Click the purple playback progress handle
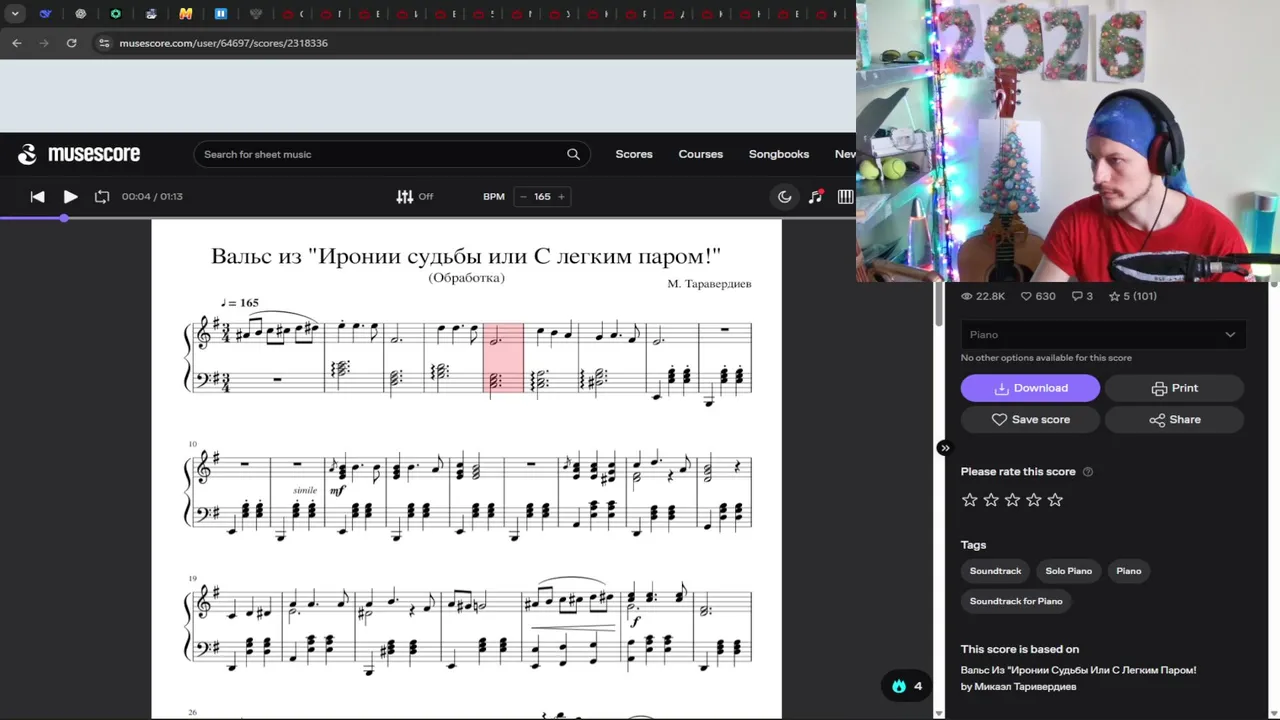 click(64, 218)
